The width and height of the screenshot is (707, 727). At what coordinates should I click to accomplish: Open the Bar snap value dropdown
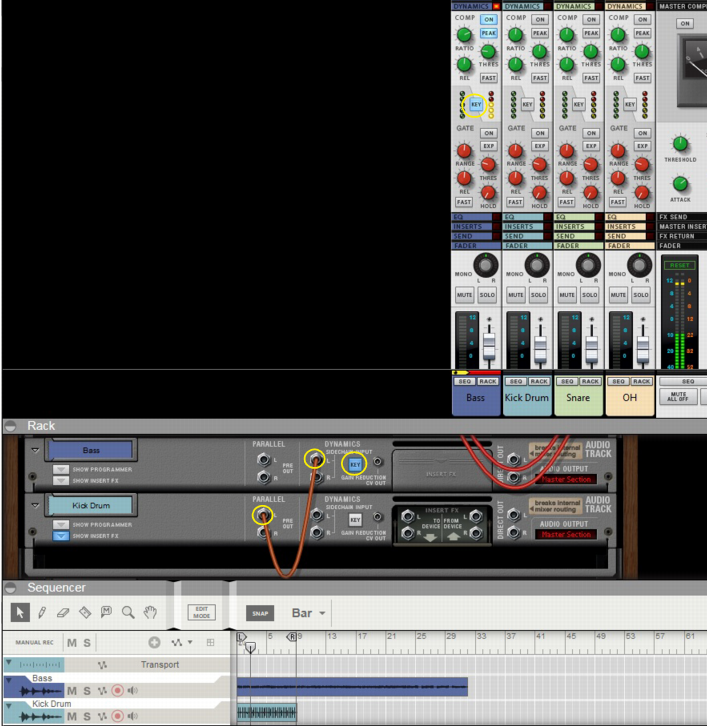(309, 613)
